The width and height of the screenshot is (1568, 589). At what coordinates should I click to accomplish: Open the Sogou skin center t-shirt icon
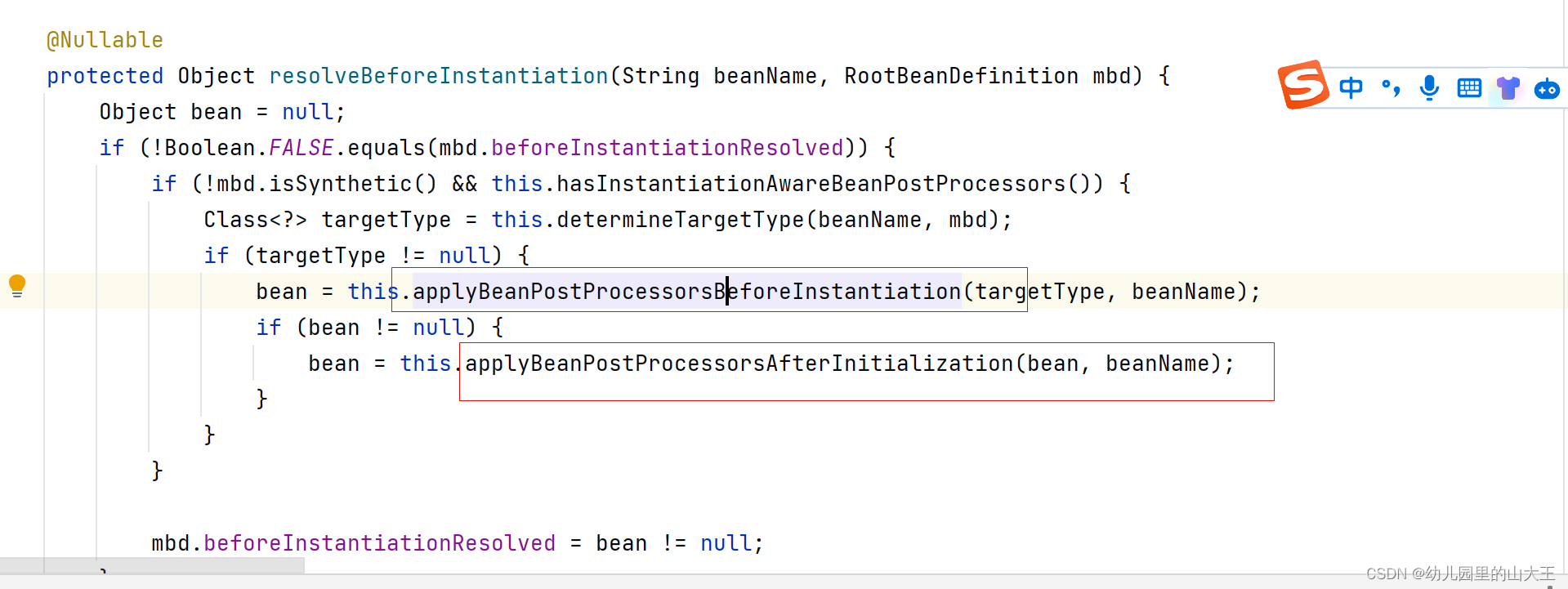tap(1507, 89)
